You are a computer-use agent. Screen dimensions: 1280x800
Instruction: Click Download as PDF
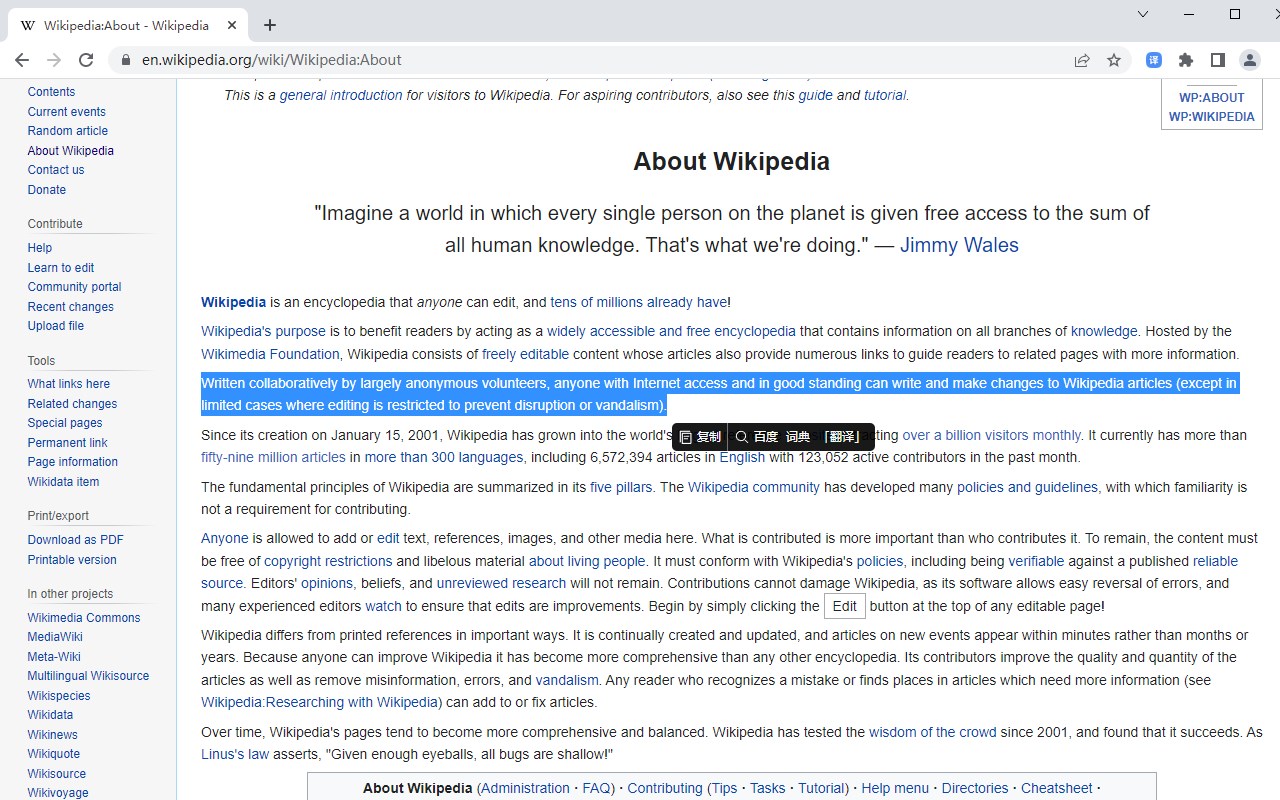coord(76,540)
